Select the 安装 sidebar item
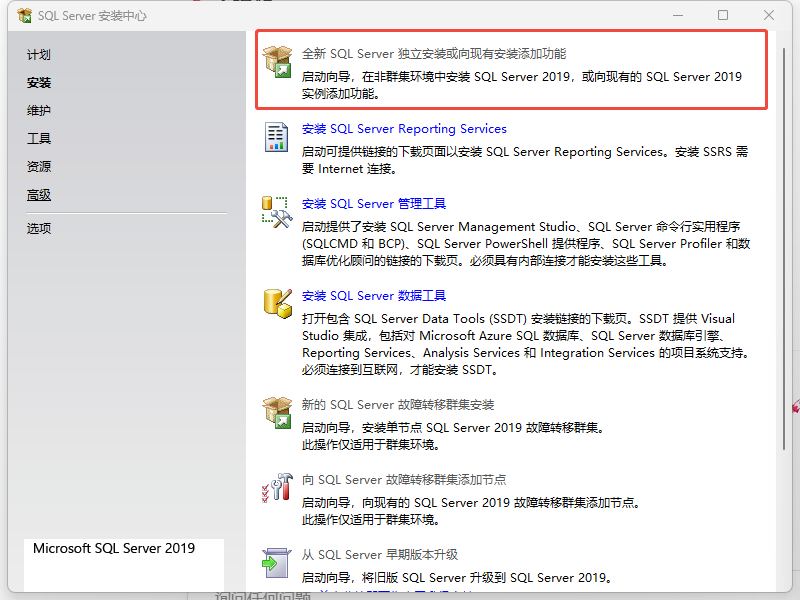 pos(39,83)
